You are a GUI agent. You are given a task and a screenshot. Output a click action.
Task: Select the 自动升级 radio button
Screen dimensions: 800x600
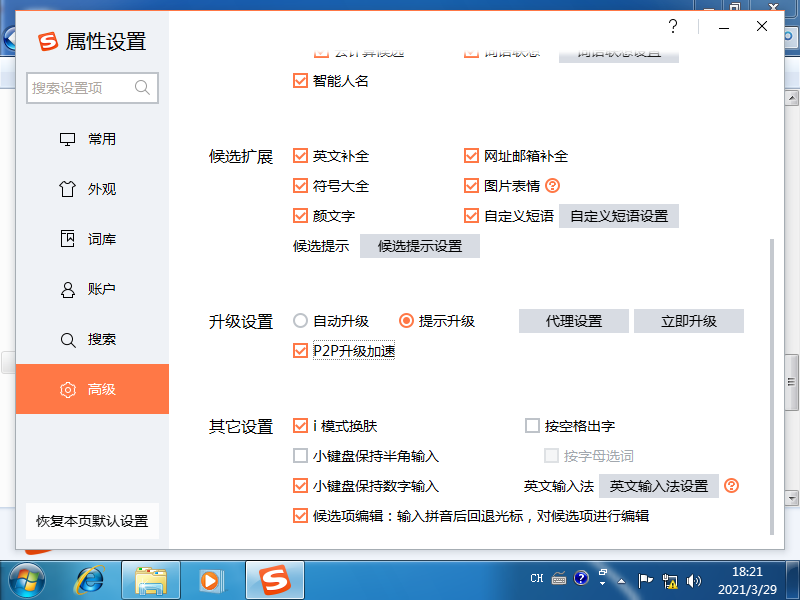click(x=301, y=321)
